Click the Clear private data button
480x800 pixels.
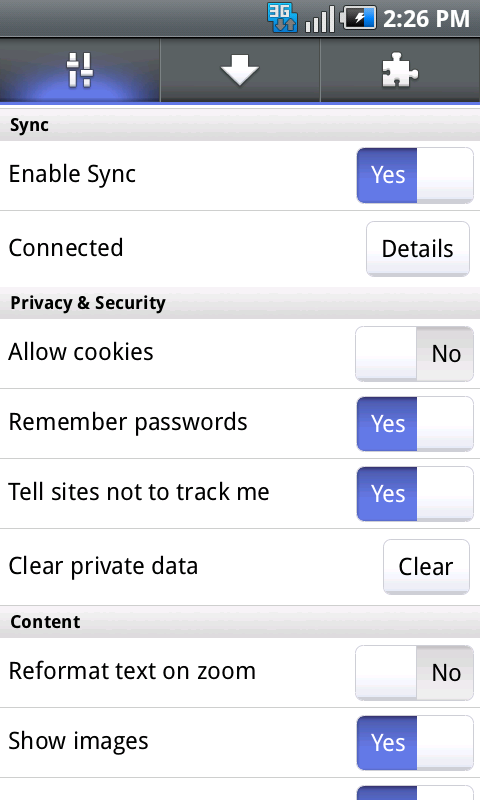426,566
